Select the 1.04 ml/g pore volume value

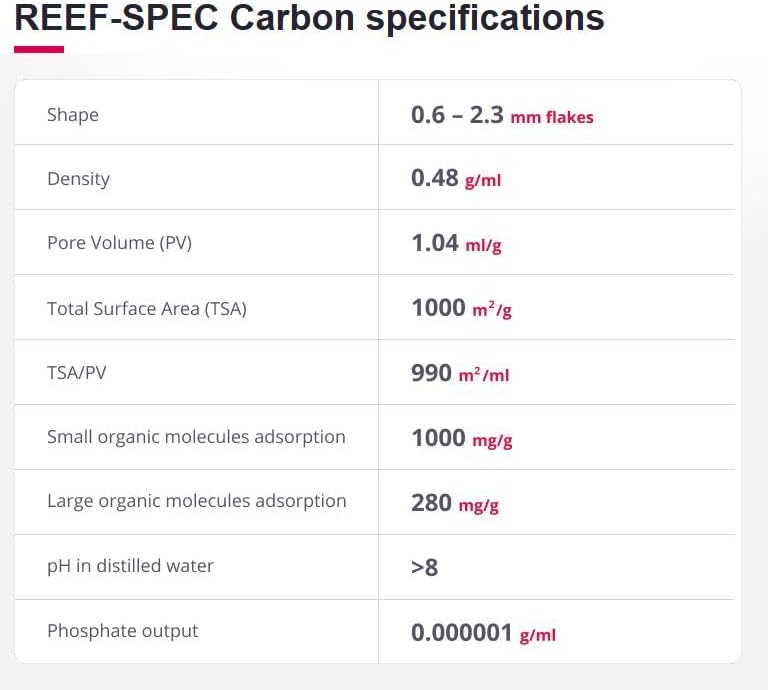coord(456,243)
